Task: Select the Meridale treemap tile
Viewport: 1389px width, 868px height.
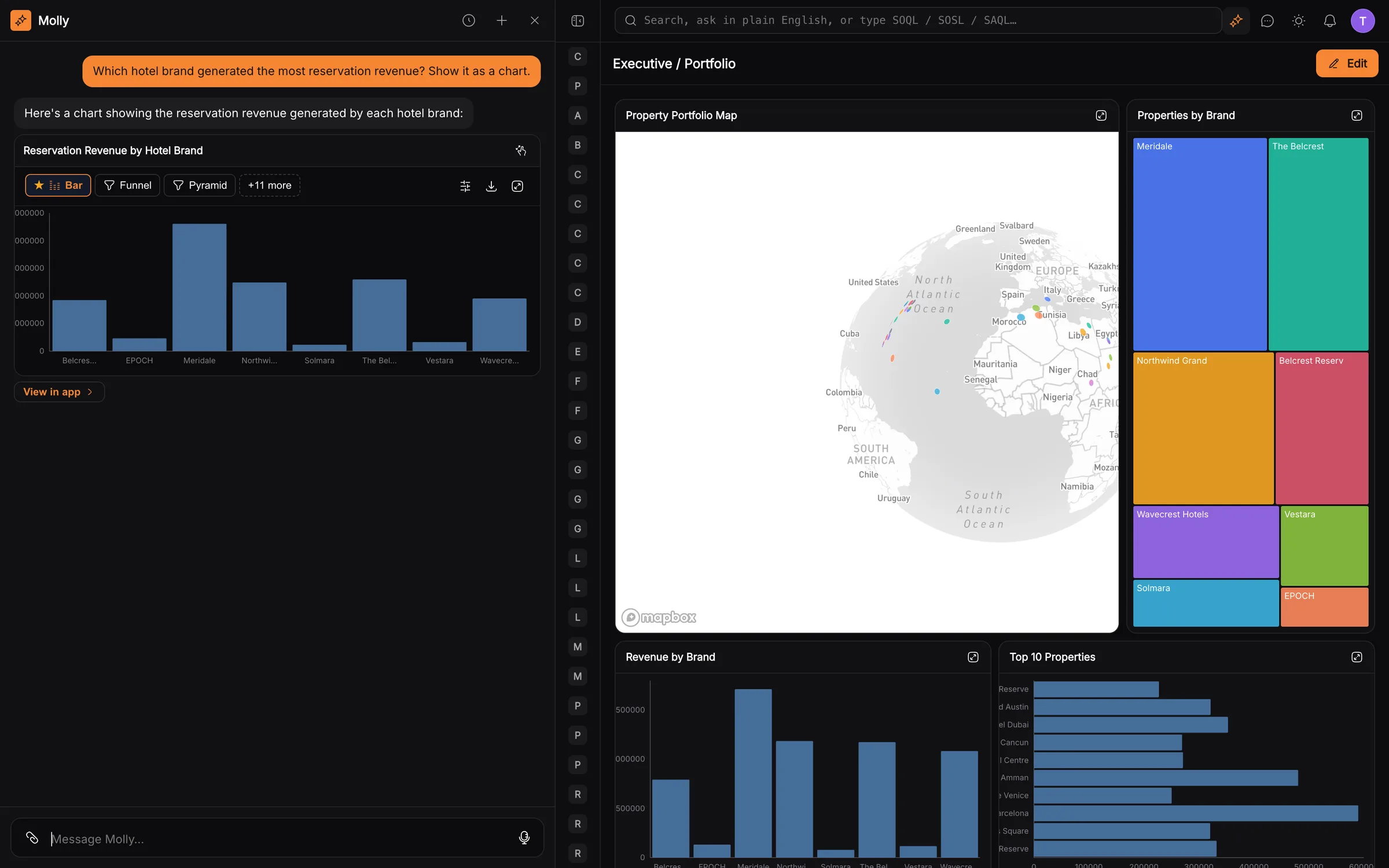Action: tap(1200, 244)
